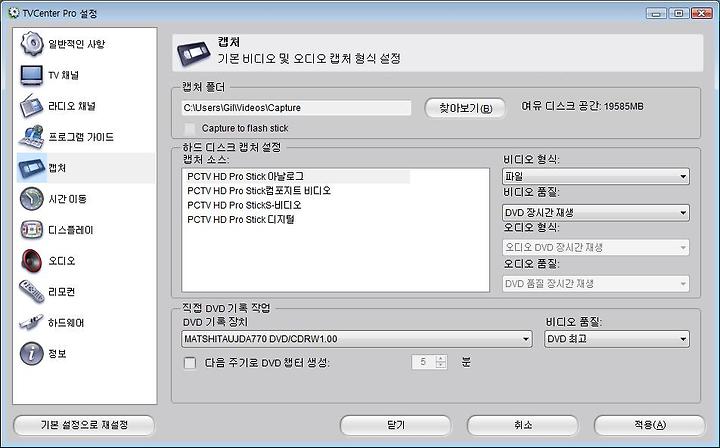
Task: Switch to 라디오 채널 settings
Action: (x=72, y=106)
